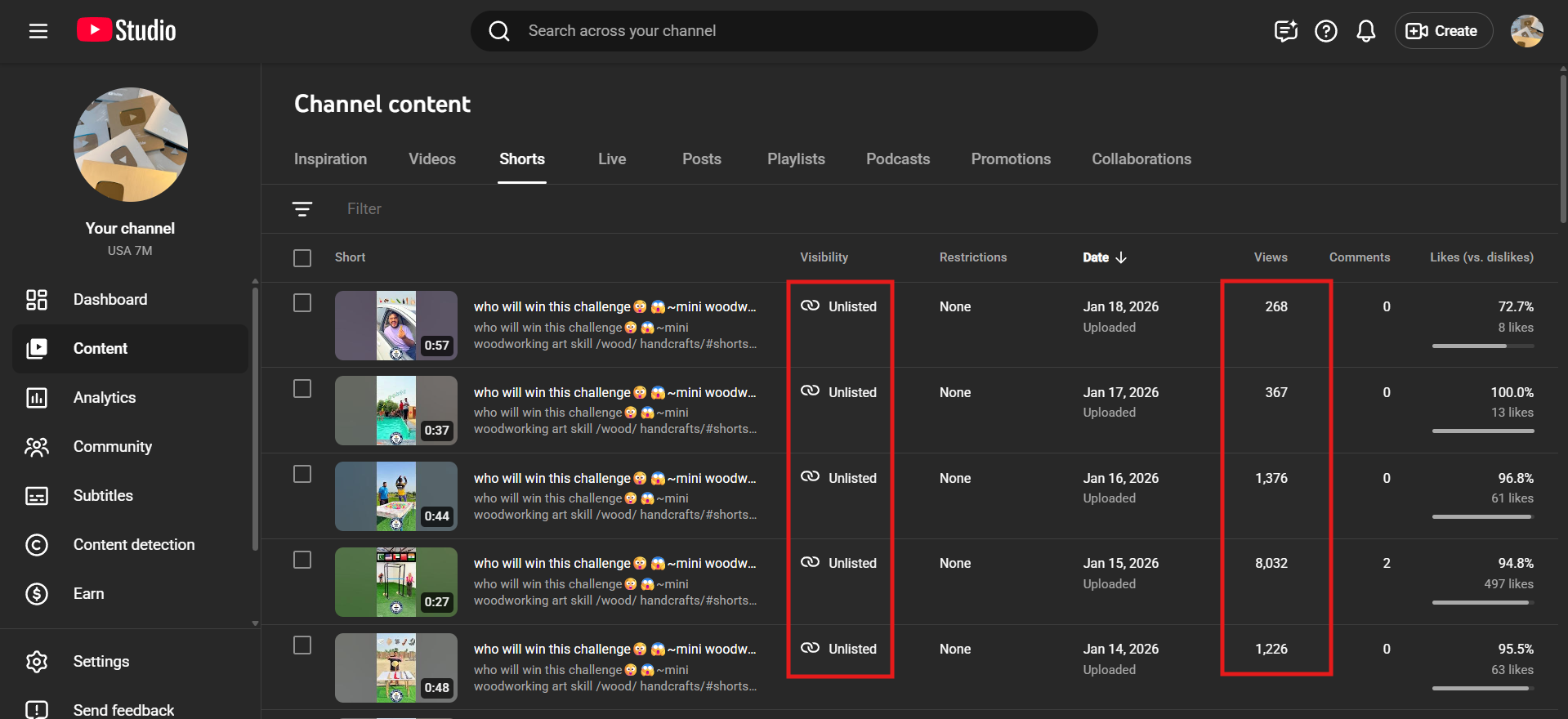Open the hamburger navigation menu
The width and height of the screenshot is (1568, 719).
38,31
